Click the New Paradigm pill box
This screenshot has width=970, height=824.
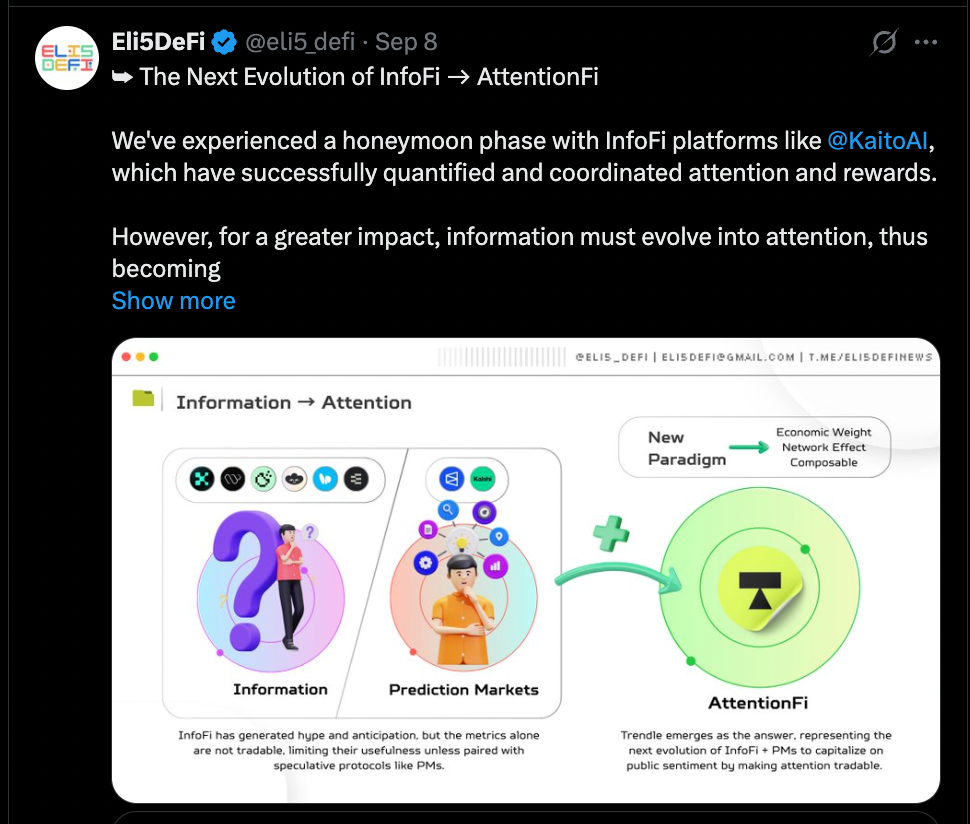(755, 447)
